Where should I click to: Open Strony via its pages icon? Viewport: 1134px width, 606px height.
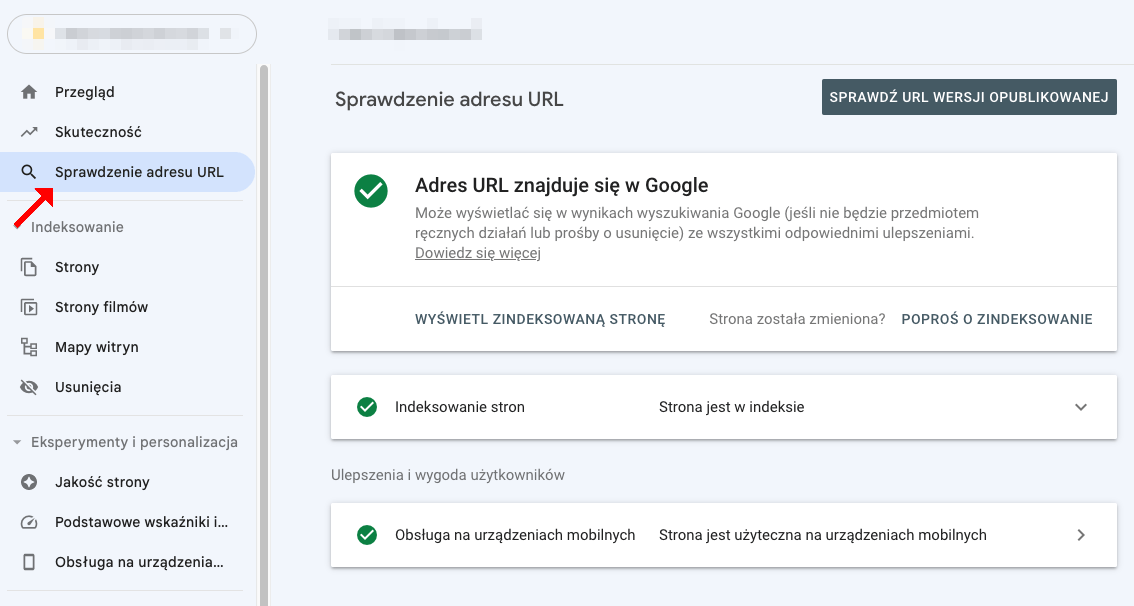click(29, 266)
